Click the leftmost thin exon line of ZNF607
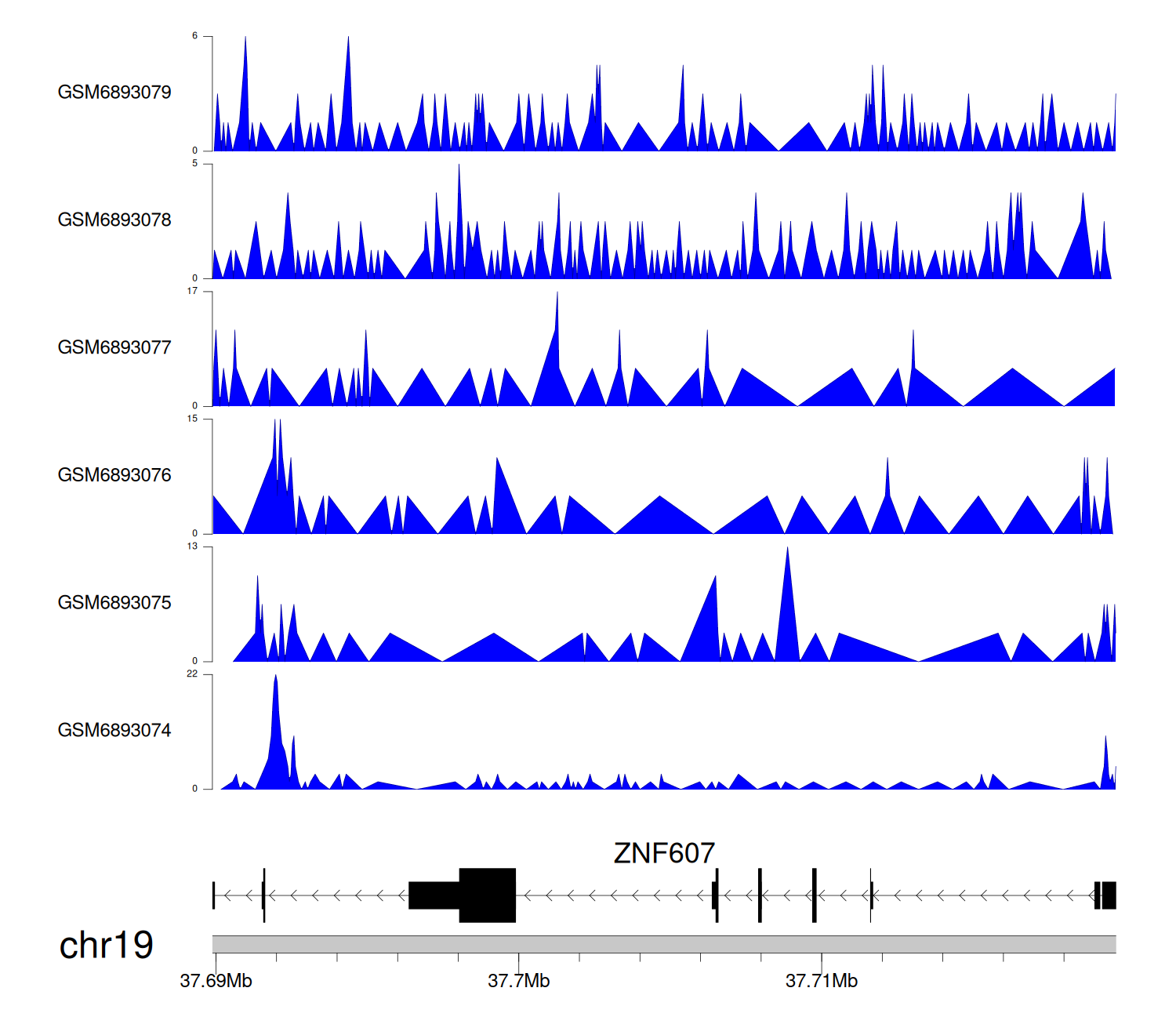The width and height of the screenshot is (1176, 1035). pos(213,895)
